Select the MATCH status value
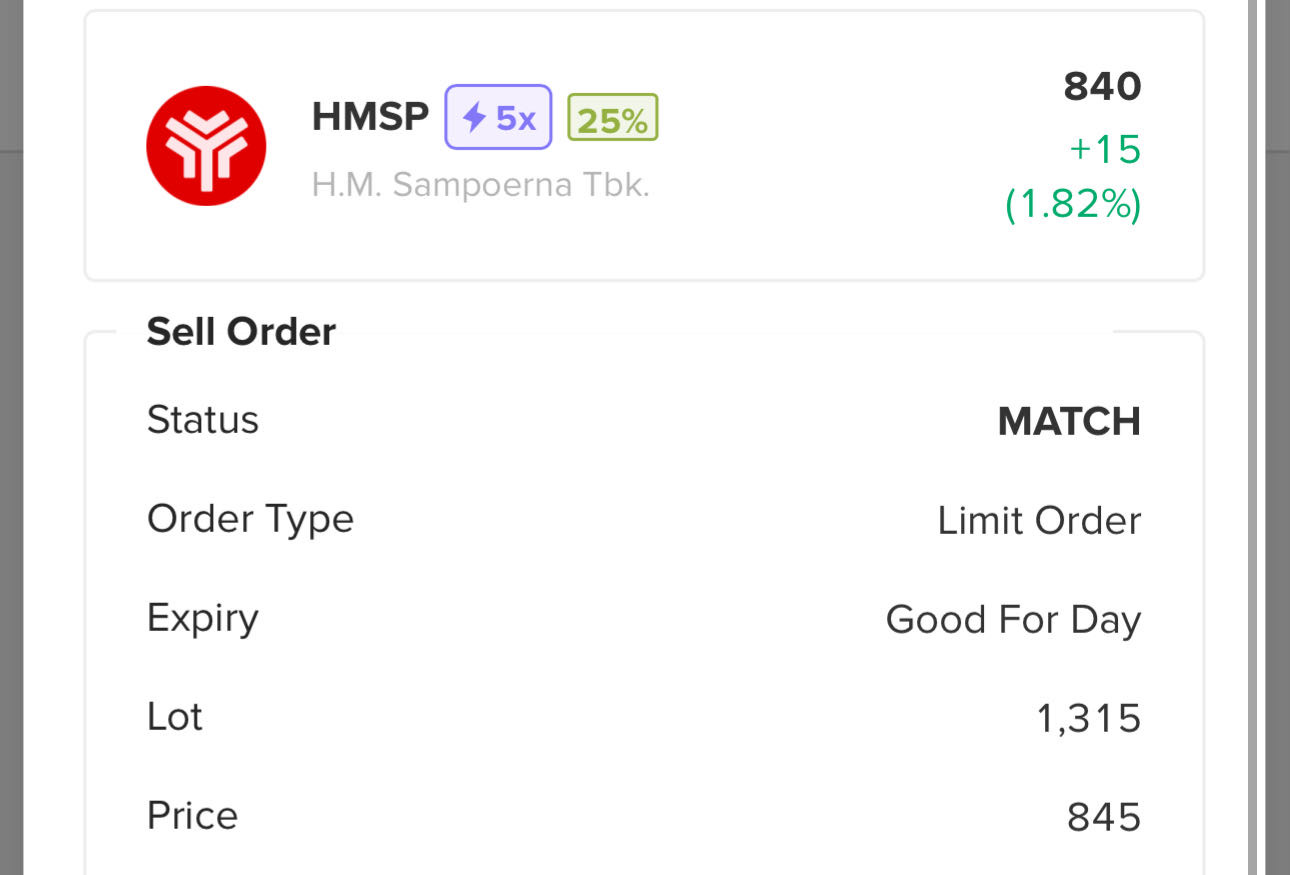 [x=1069, y=422]
